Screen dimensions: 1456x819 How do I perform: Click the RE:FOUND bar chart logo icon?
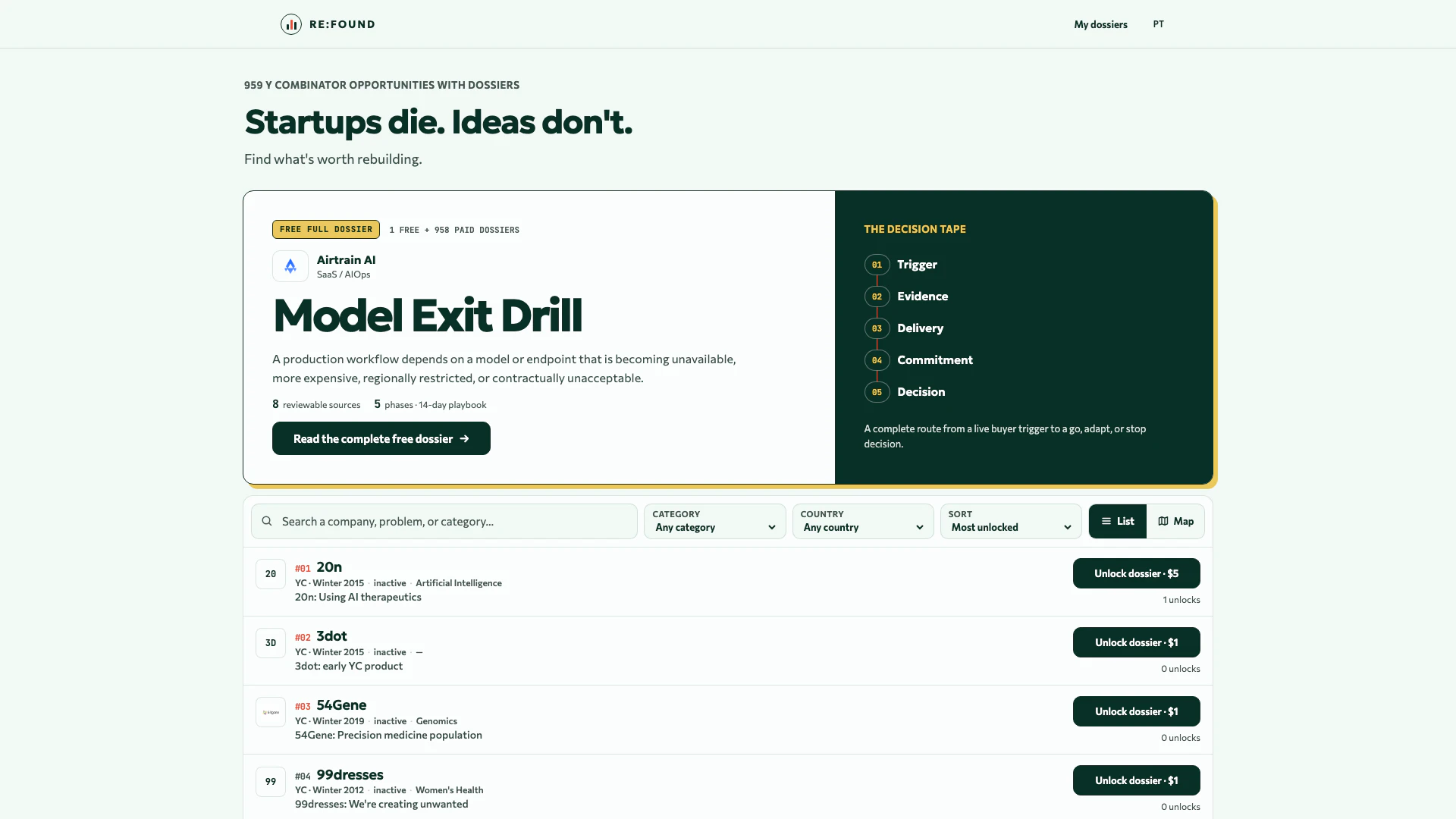[291, 24]
